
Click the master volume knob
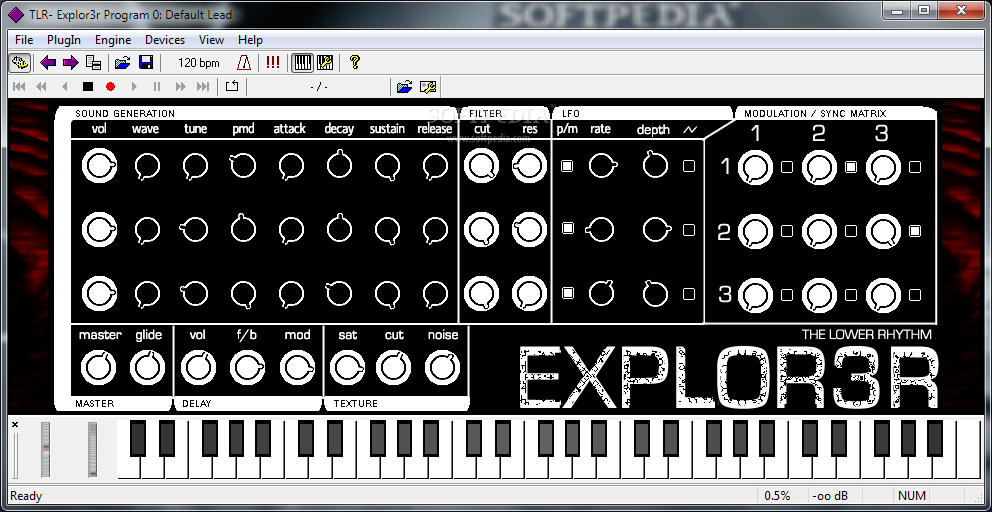[x=98, y=368]
